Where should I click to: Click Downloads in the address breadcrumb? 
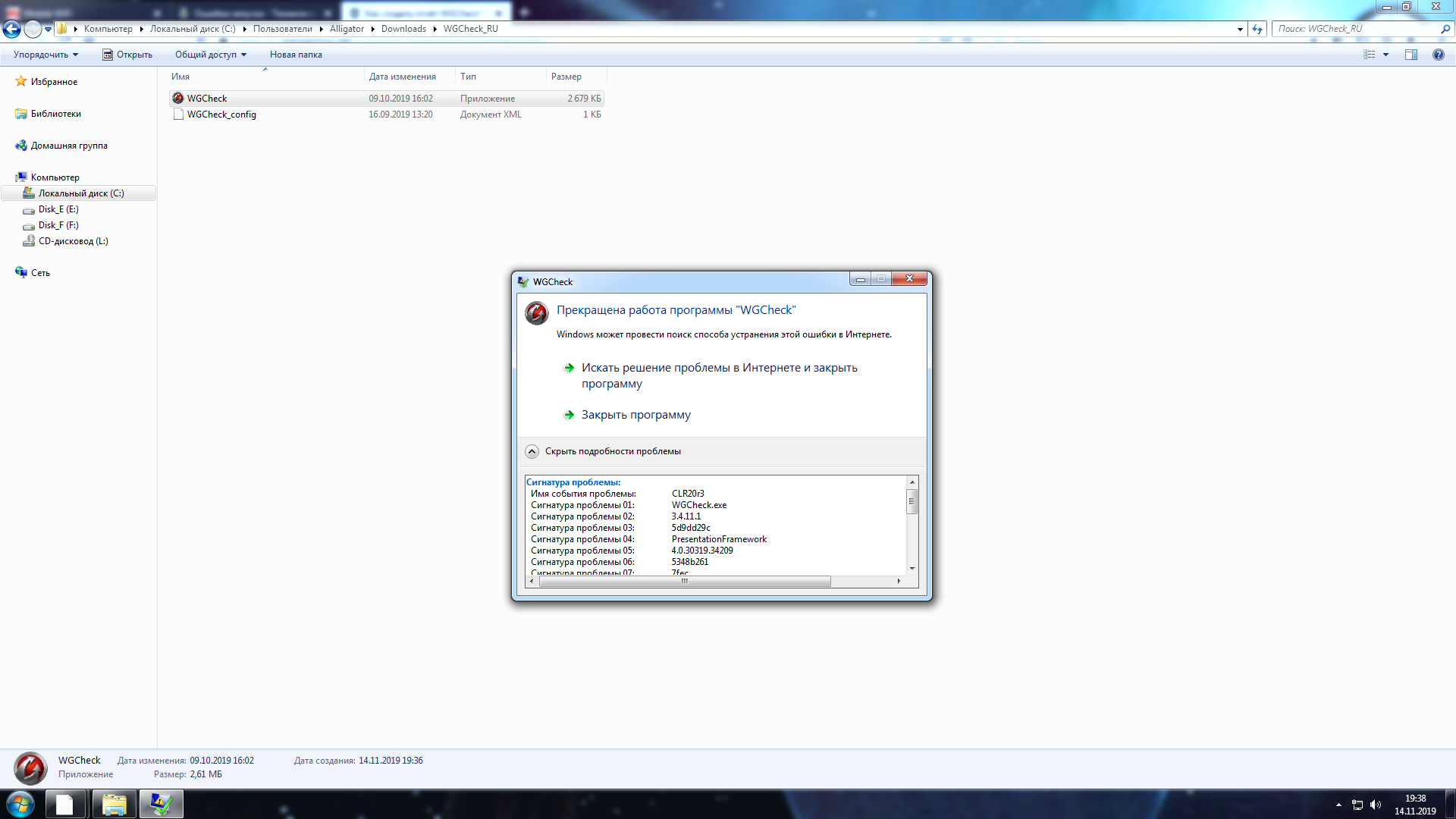403,29
